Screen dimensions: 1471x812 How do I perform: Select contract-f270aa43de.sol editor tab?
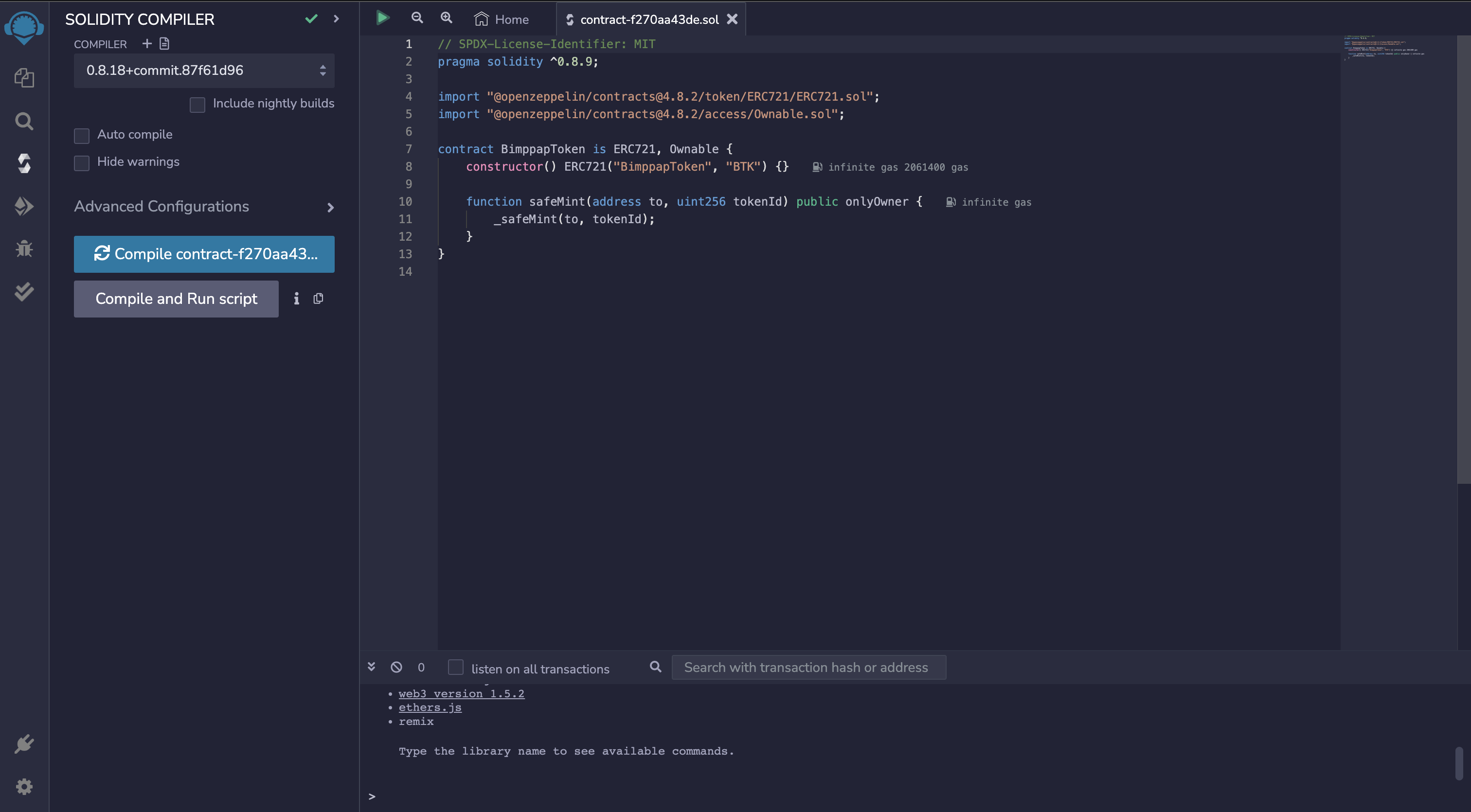click(649, 19)
